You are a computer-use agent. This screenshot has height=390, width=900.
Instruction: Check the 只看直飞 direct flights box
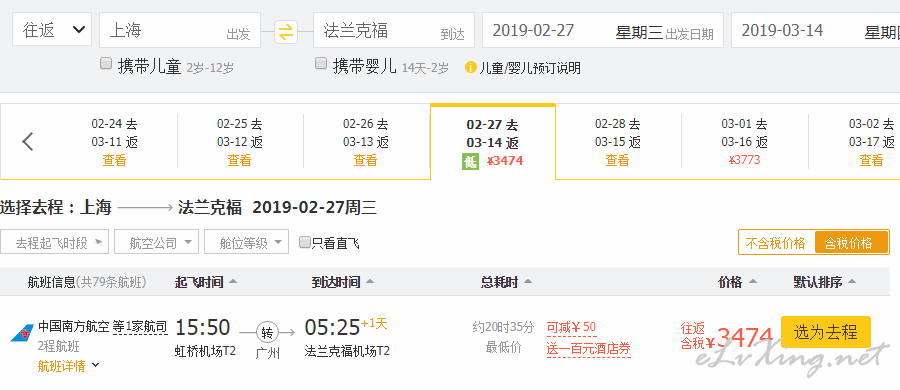(x=305, y=242)
